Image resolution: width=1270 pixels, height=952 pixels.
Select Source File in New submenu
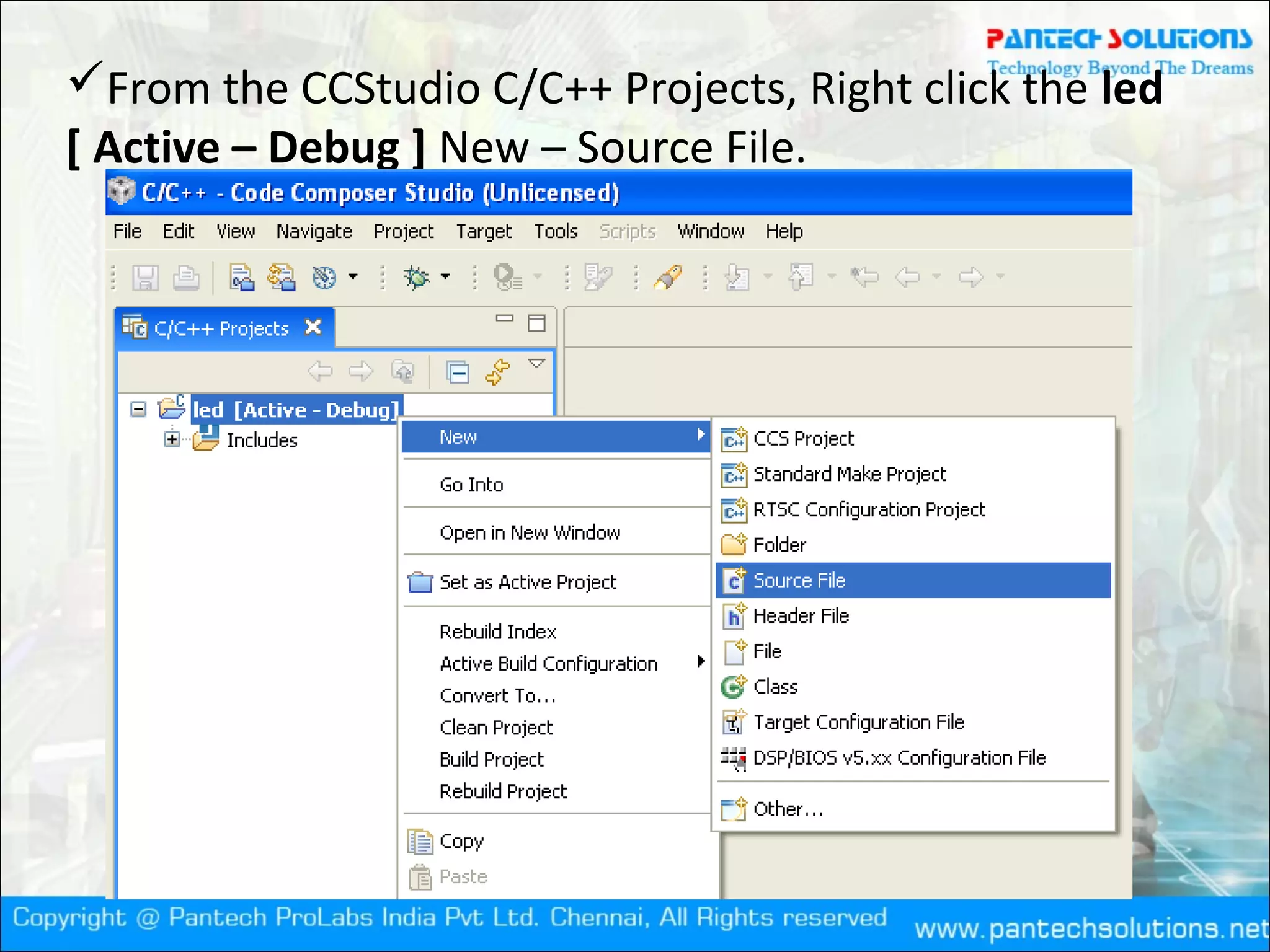tap(913, 580)
